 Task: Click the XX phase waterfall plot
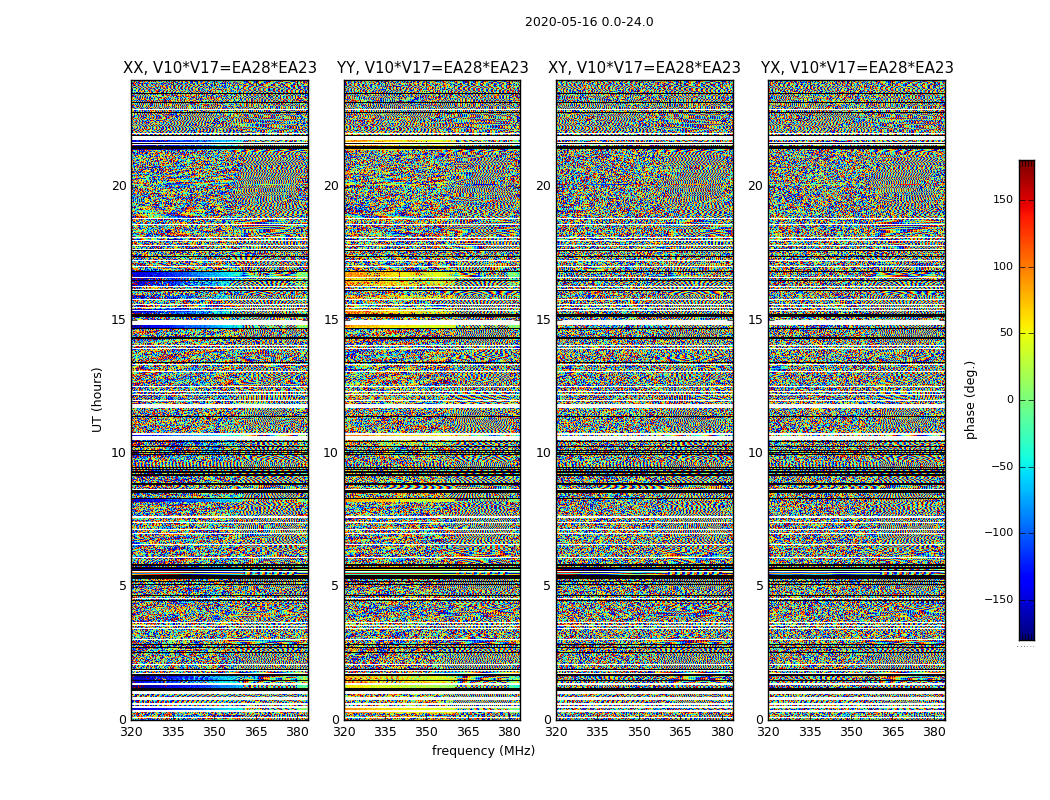[x=220, y=400]
